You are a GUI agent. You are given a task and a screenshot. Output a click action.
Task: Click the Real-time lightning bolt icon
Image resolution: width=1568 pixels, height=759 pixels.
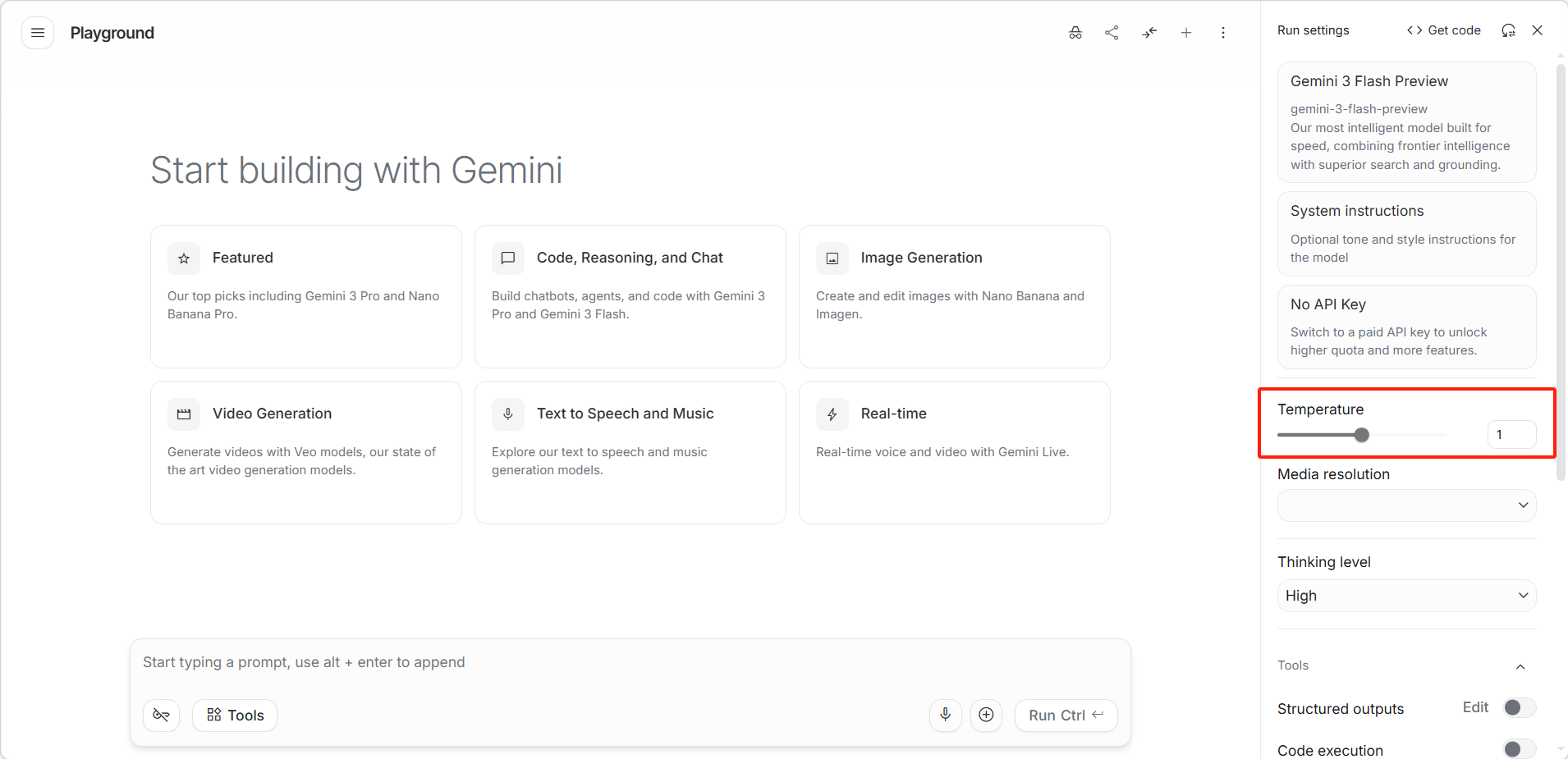pyautogui.click(x=832, y=414)
